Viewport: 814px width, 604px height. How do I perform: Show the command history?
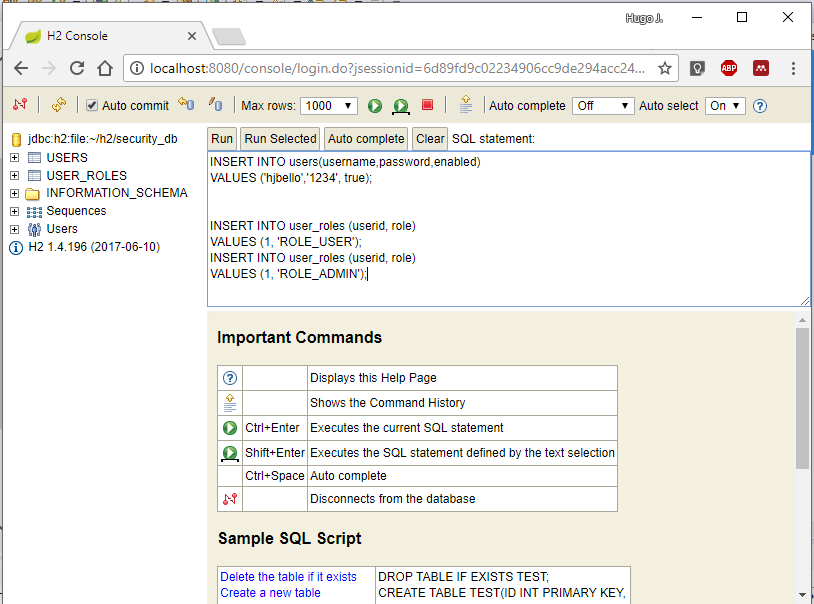click(x=465, y=105)
